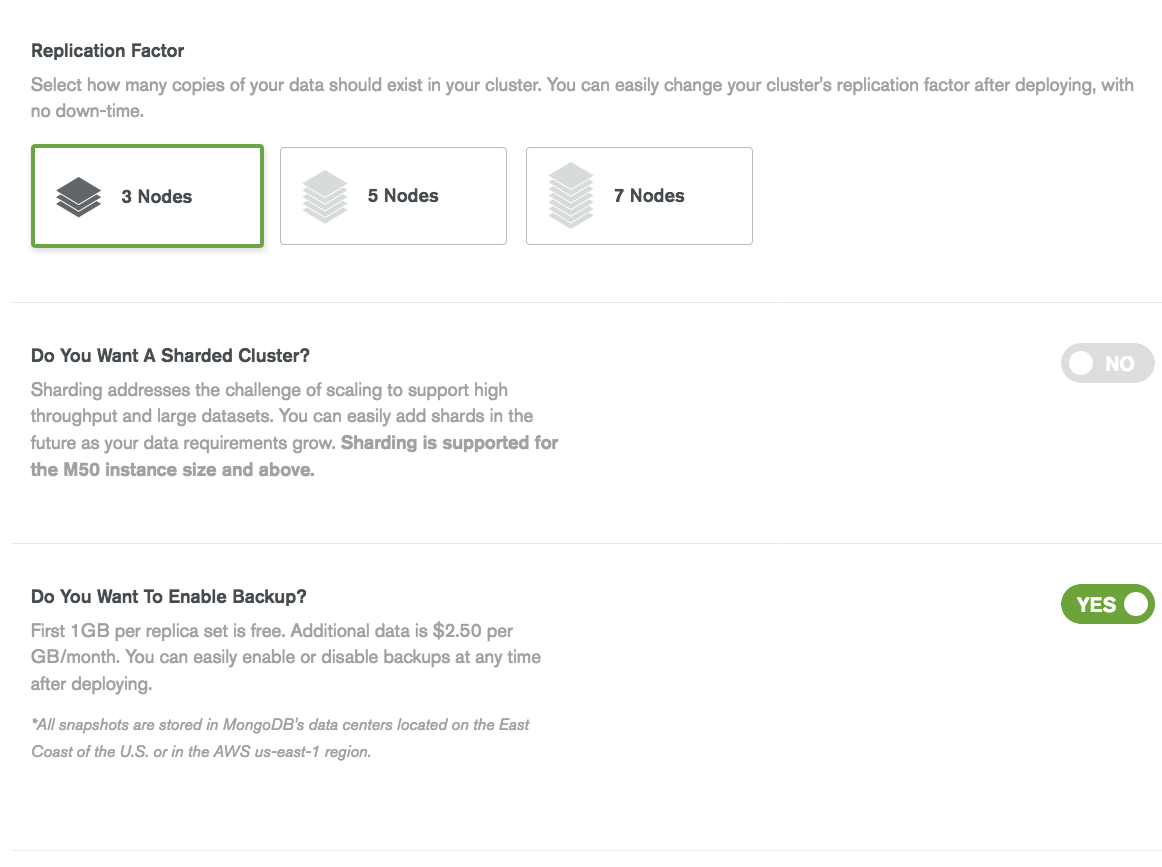Click the 'NO' text on sharding switch
Screen dimensions: 1162x867
point(1119,364)
